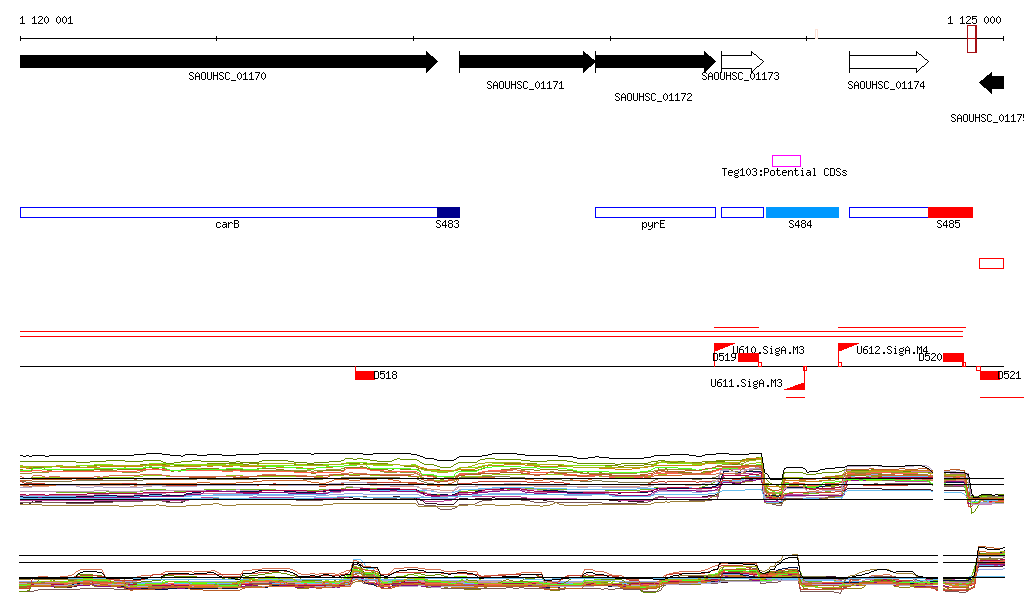Click the S484 label text

pos(800,225)
